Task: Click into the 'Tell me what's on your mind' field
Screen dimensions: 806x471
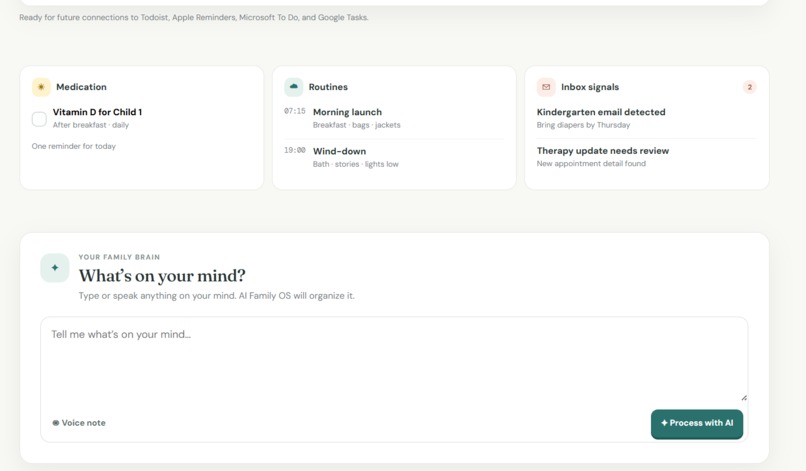Action: click(x=394, y=360)
